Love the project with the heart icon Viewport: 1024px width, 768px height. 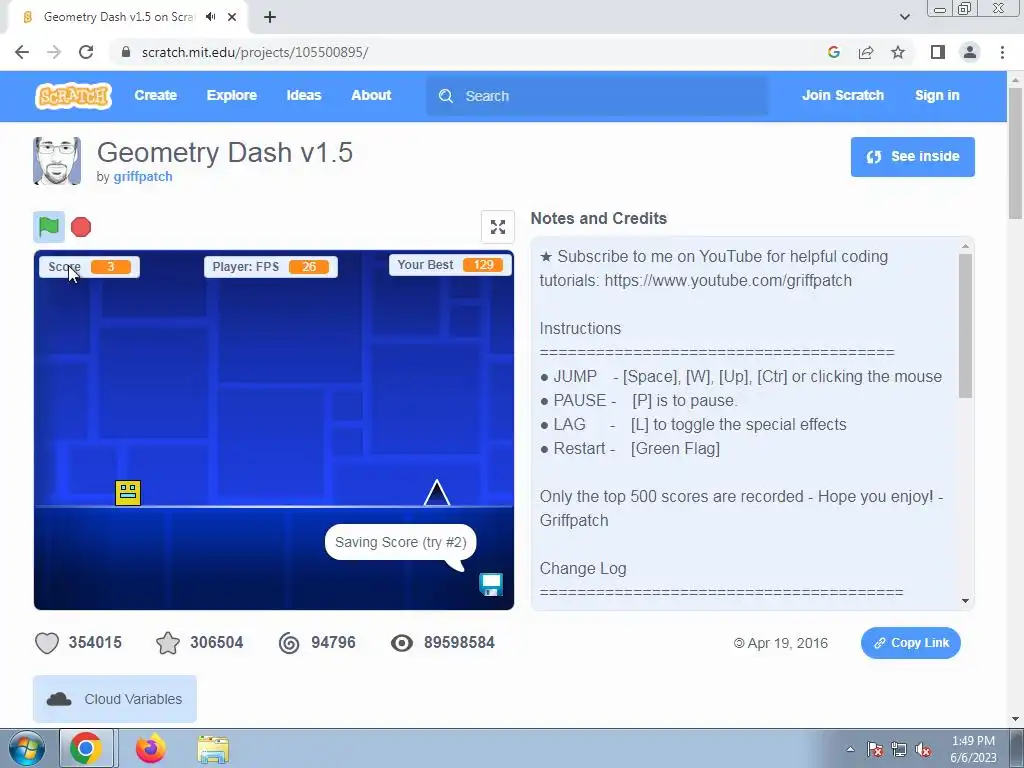(46, 643)
